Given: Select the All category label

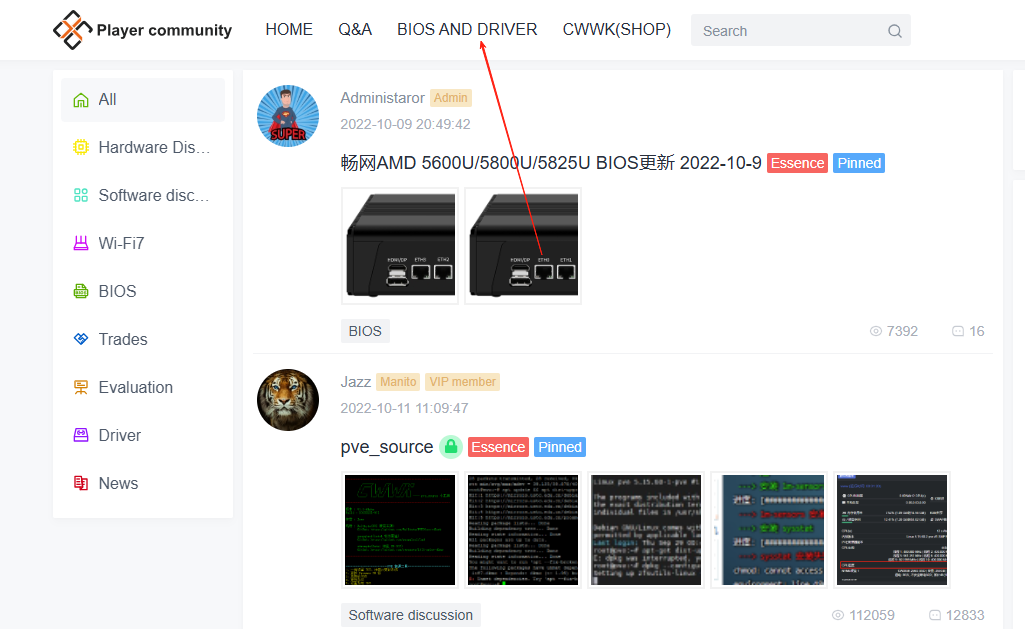Looking at the screenshot, I should click(107, 99).
